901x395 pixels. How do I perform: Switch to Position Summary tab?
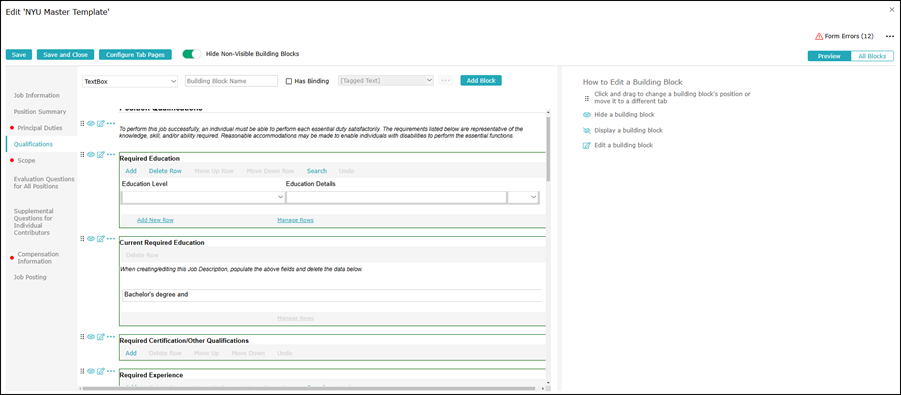click(40, 112)
